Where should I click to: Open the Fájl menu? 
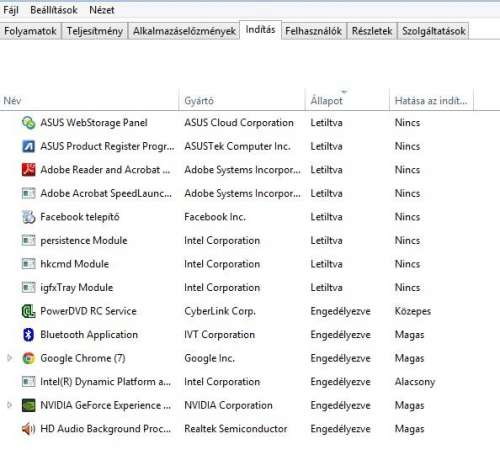click(11, 10)
